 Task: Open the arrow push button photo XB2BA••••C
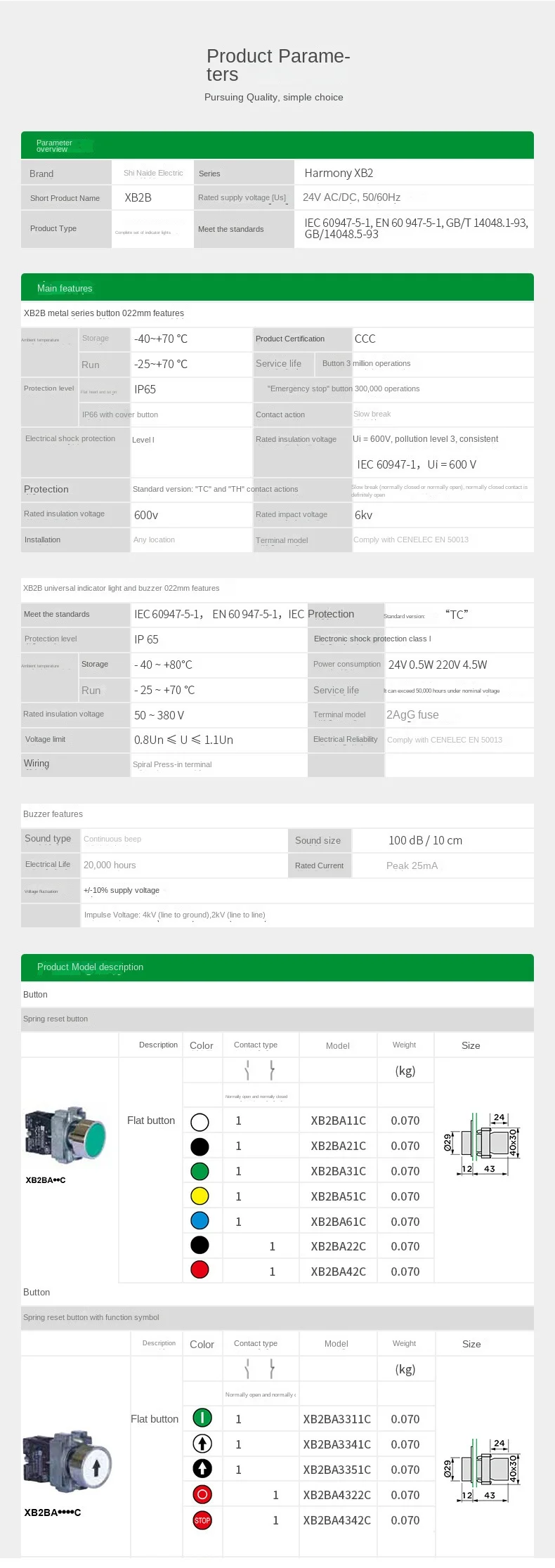point(67,1461)
